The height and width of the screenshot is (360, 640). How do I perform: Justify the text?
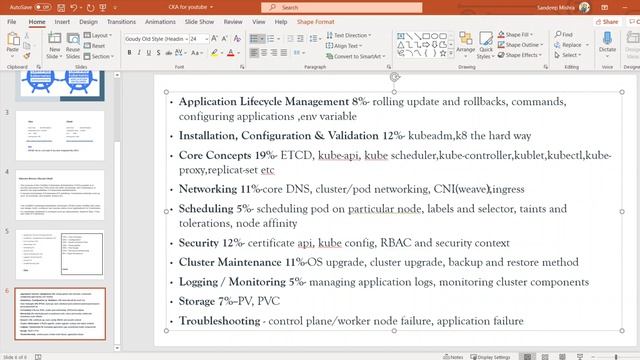point(284,53)
